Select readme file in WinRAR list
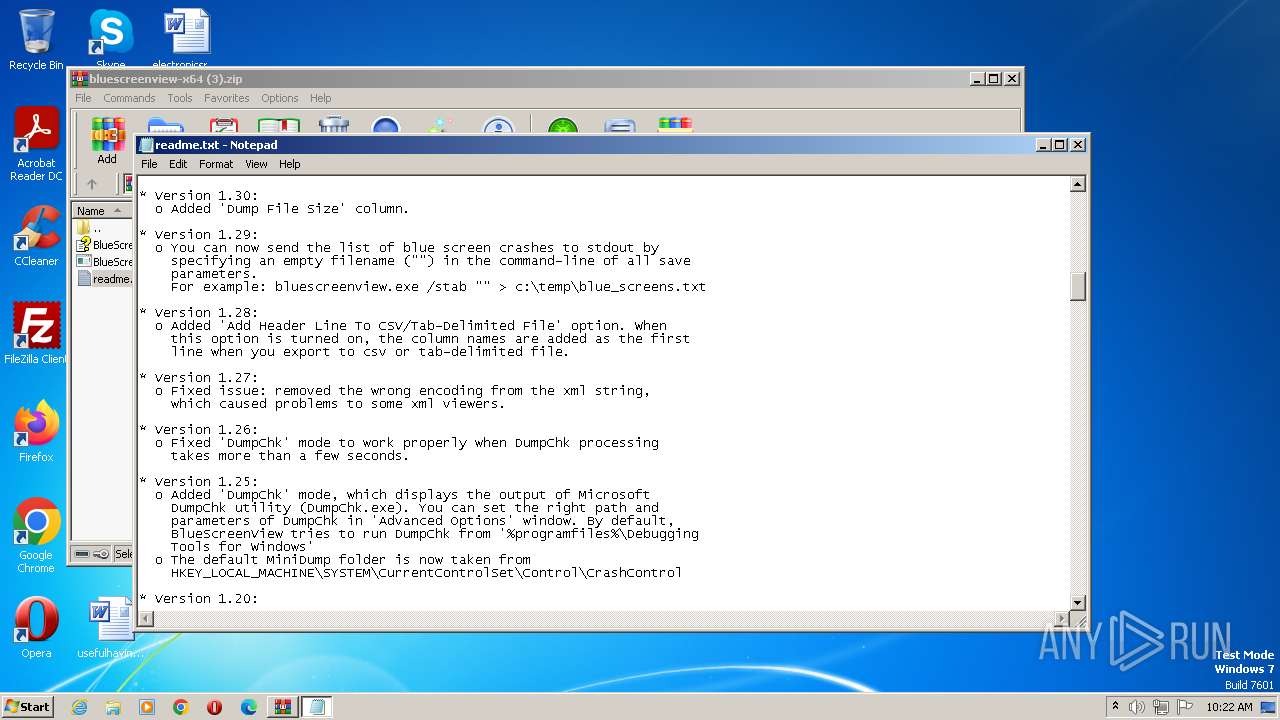The height and width of the screenshot is (720, 1280). click(104, 279)
